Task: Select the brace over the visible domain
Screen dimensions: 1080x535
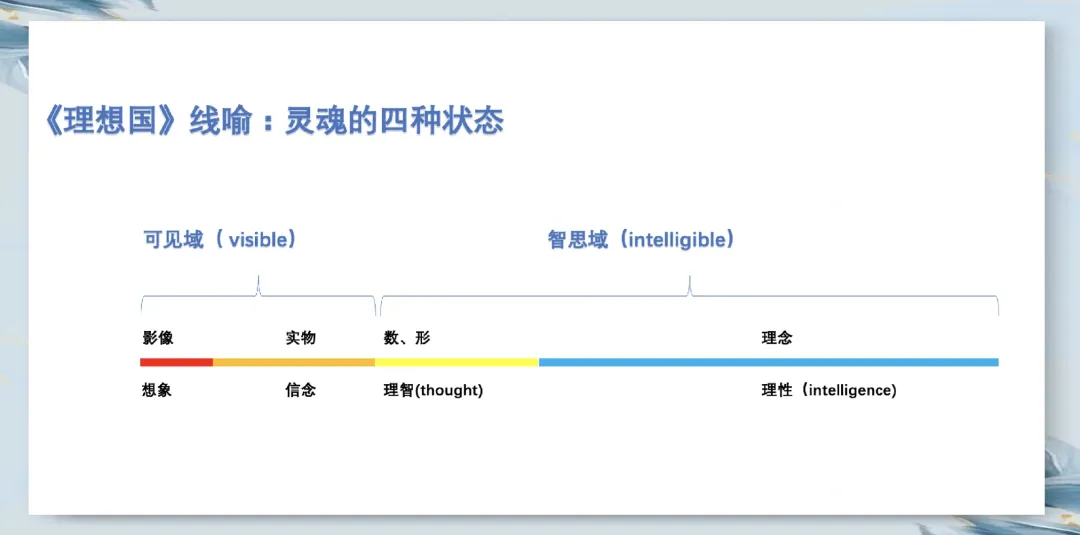Action: point(258,295)
